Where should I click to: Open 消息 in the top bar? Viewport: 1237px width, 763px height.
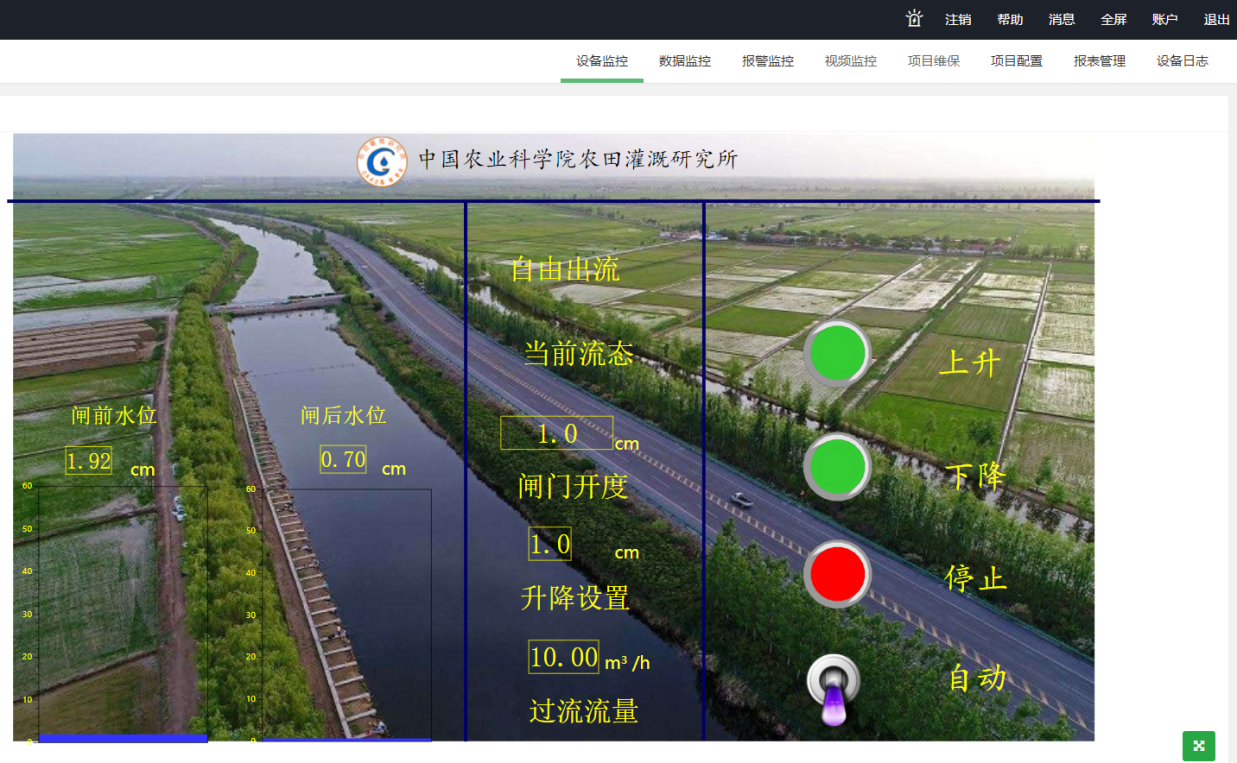pos(1062,20)
